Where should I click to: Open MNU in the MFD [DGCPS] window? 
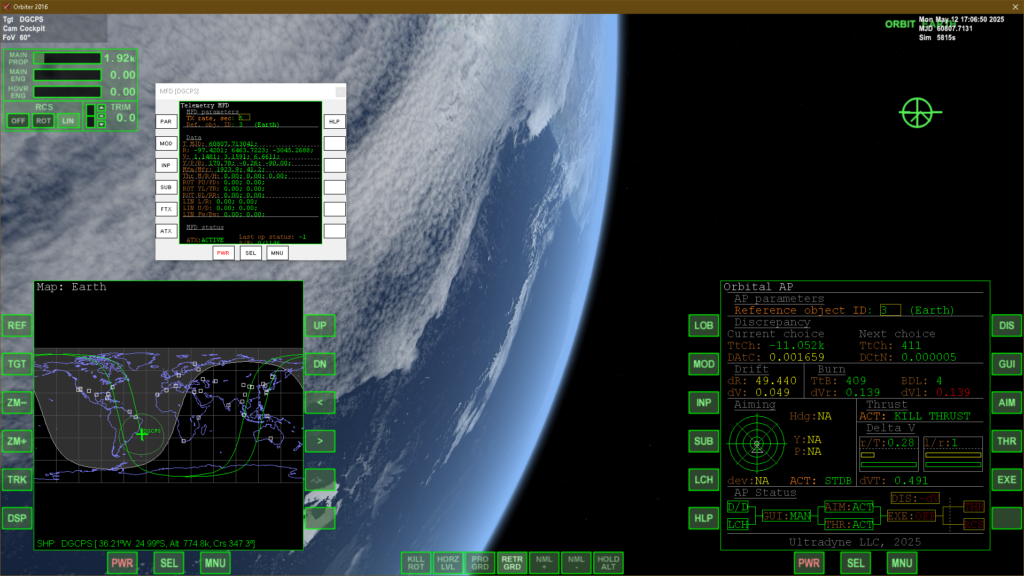click(277, 253)
